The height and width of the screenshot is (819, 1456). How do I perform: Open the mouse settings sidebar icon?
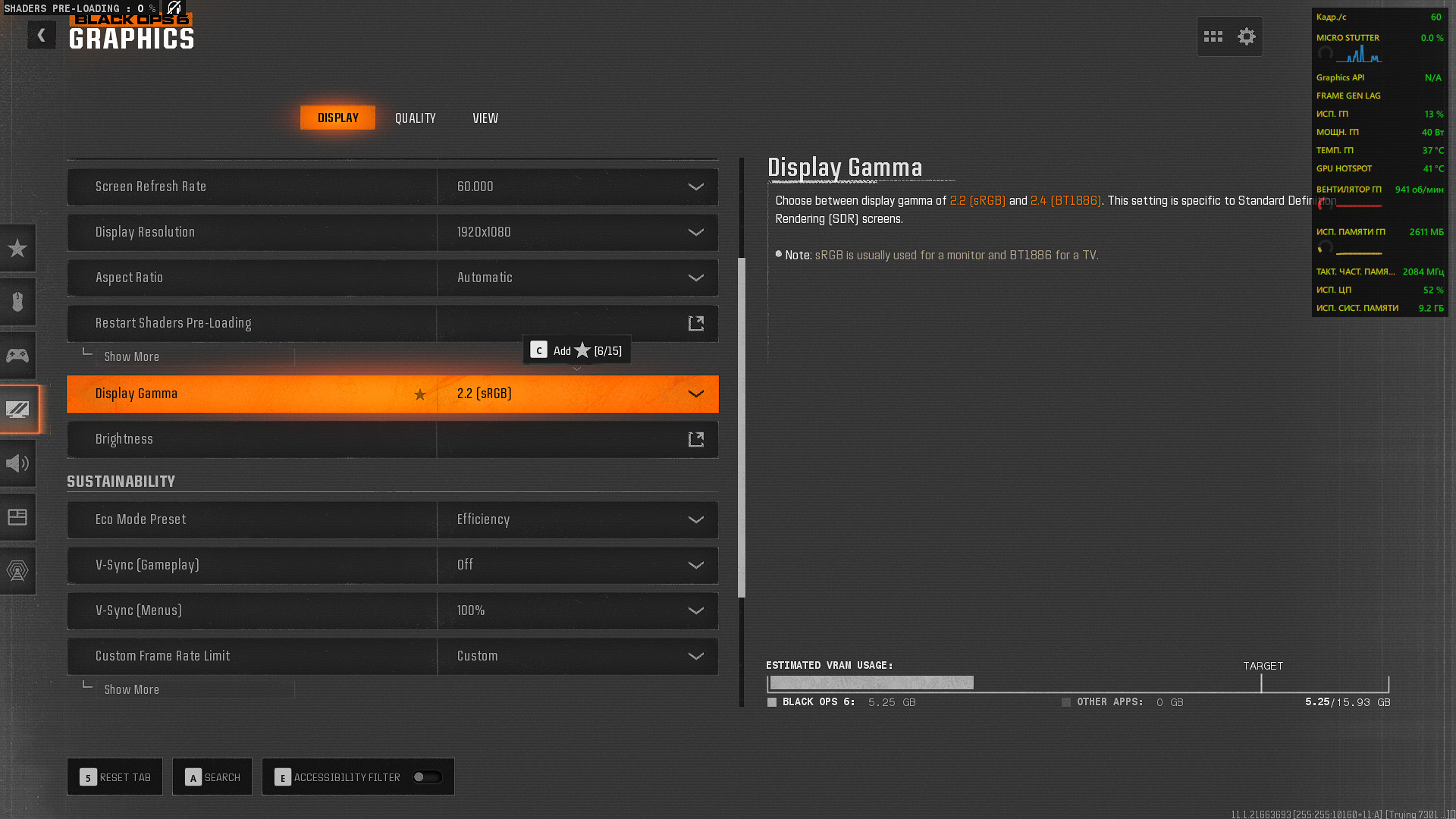(17, 302)
